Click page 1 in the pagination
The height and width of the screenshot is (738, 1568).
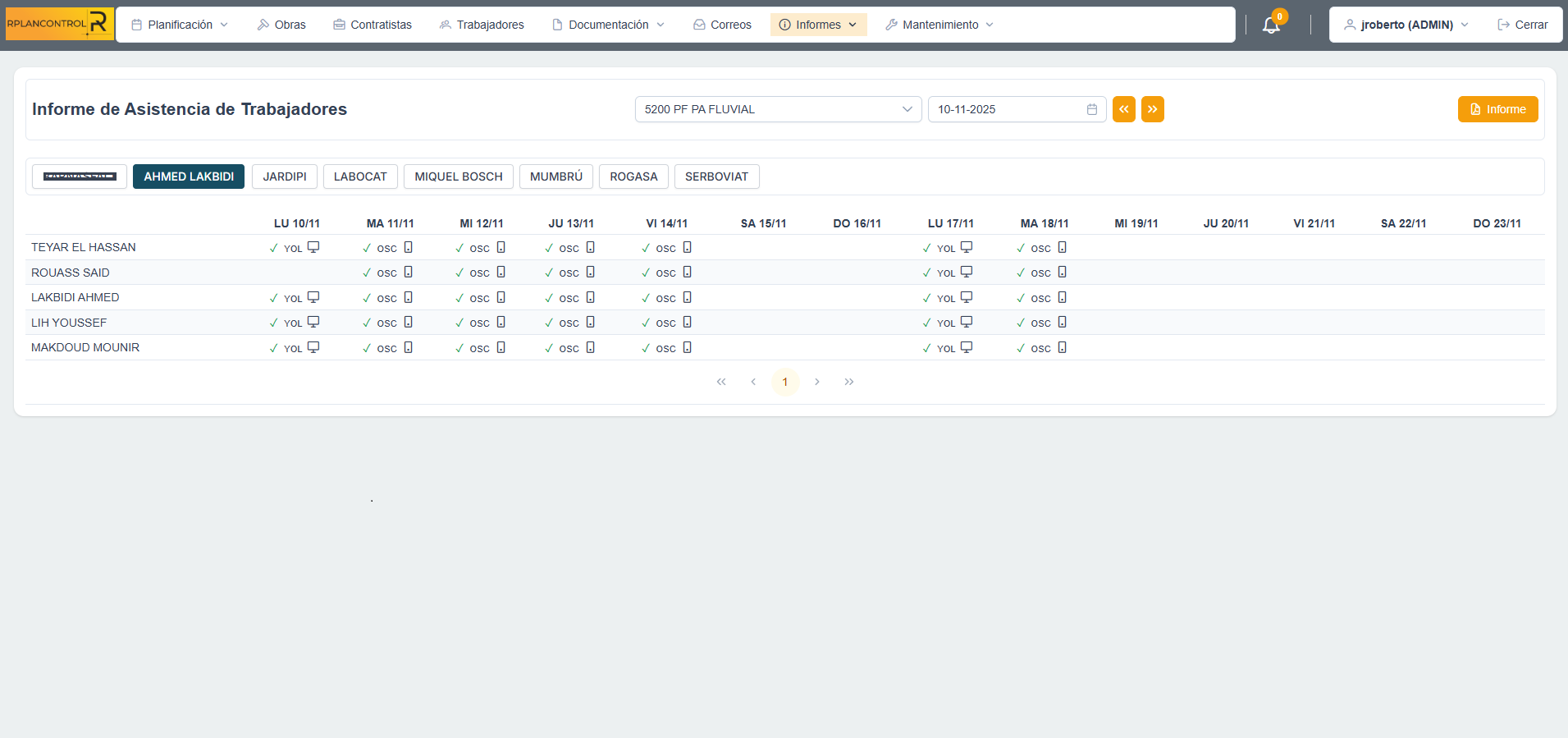click(x=784, y=382)
